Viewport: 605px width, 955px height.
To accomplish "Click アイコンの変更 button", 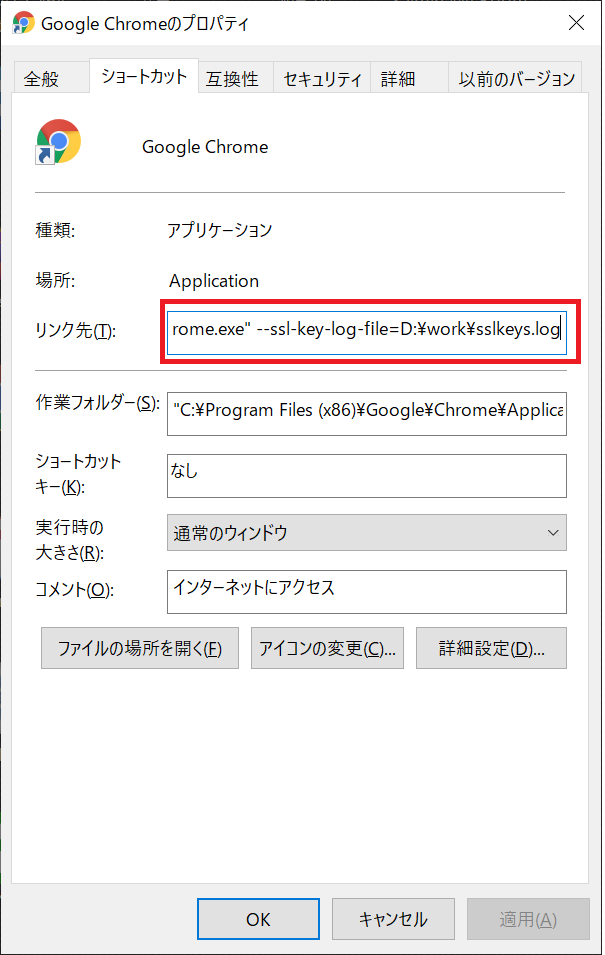I will pos(327,648).
